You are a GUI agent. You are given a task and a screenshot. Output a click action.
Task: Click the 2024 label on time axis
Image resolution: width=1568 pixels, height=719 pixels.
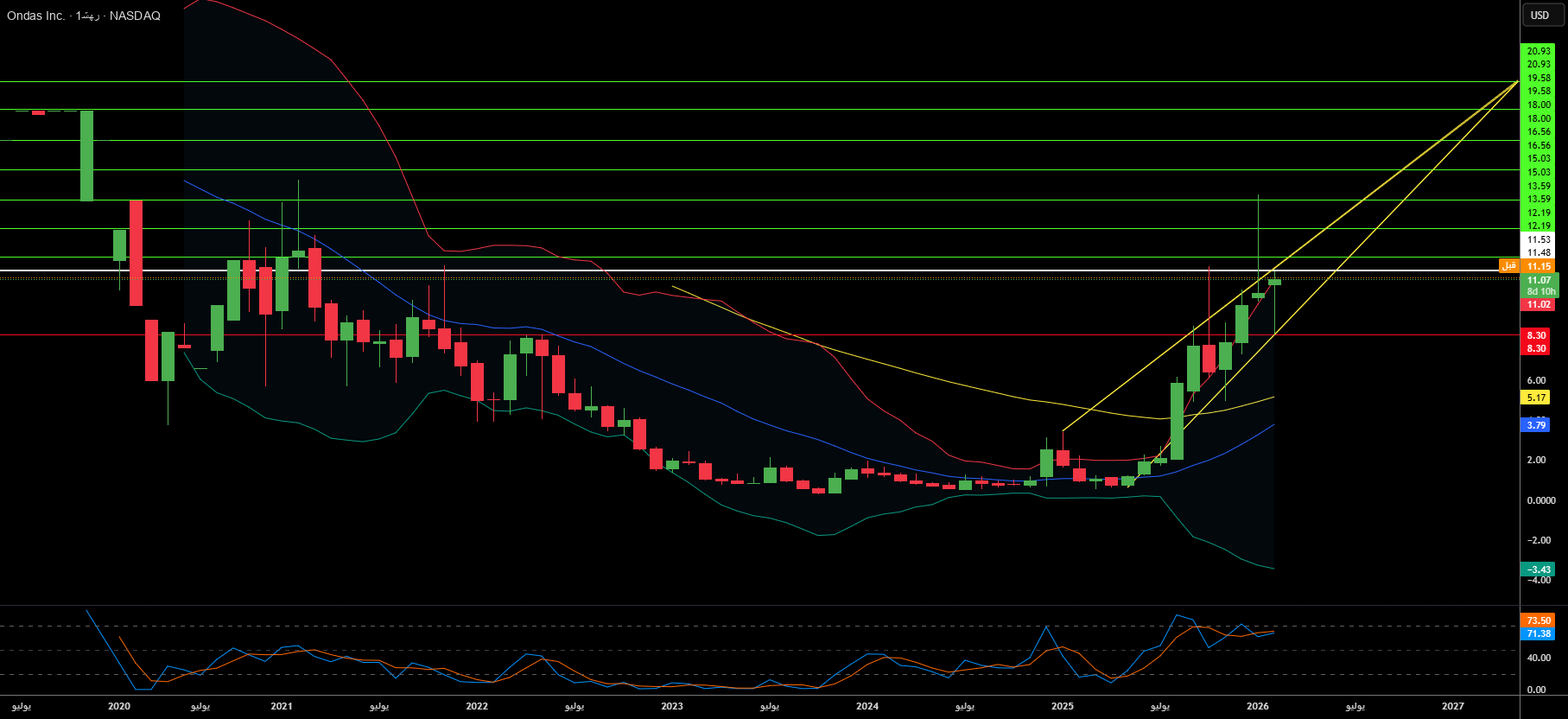click(867, 706)
